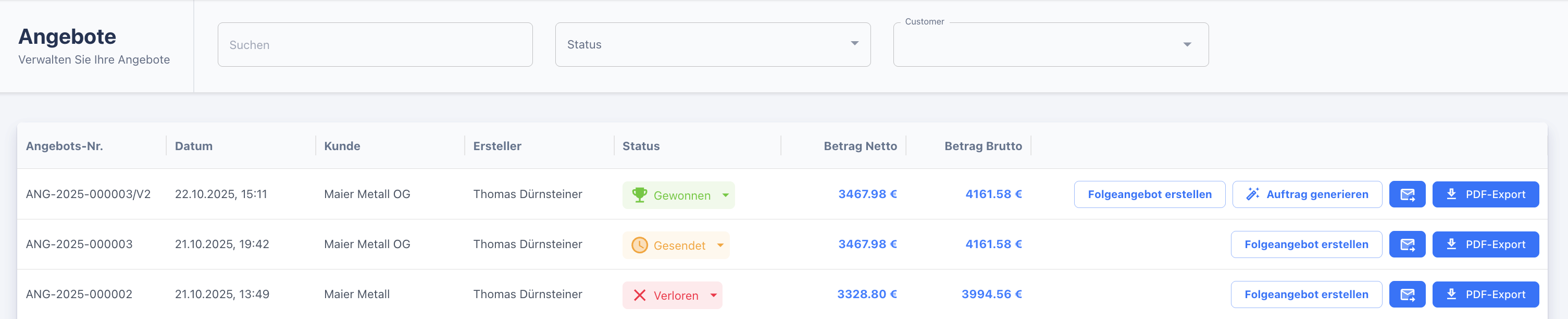Click email icon for offer ANG-2025-000002
The image size is (1568, 319).
click(1407, 295)
